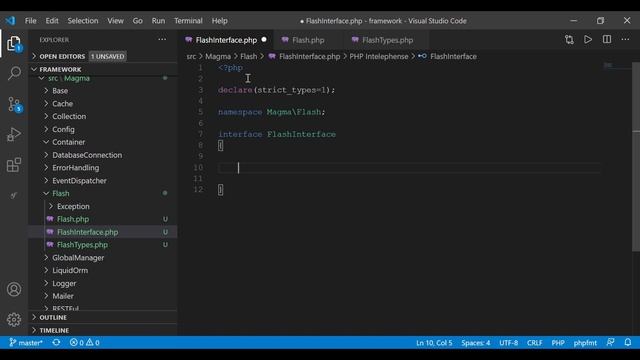Click Ln 10, Col 5 cursor position indicator
Image resolution: width=640 pixels, height=360 pixels.
tap(434, 343)
